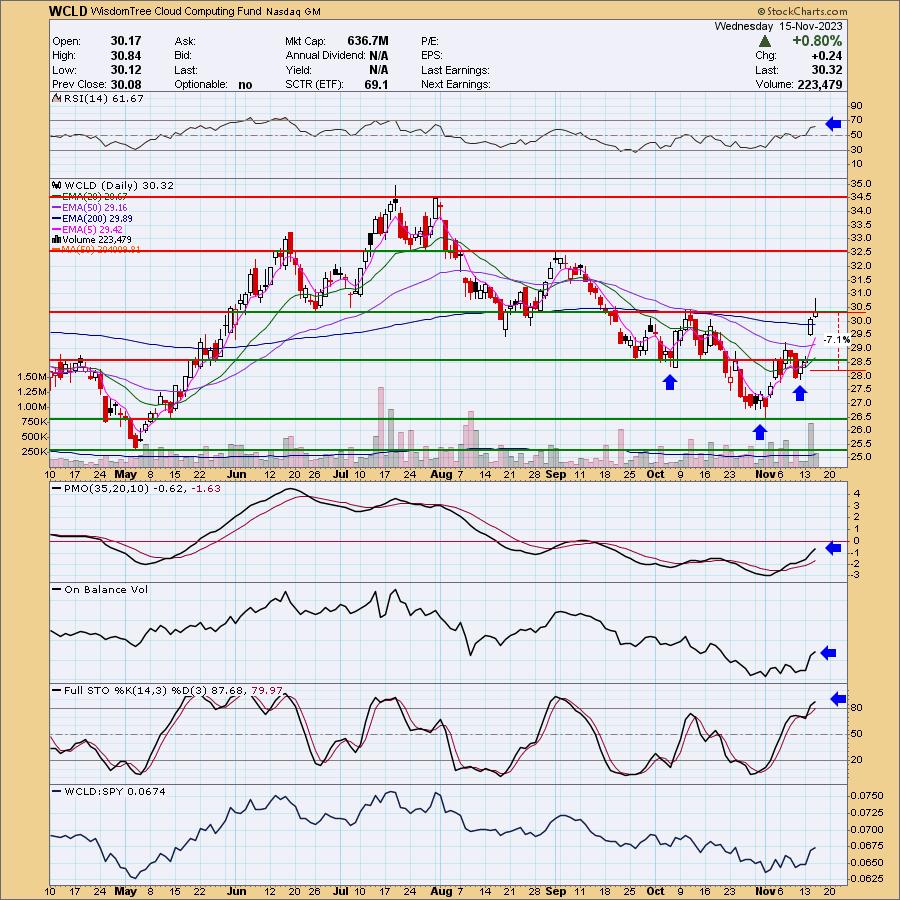This screenshot has height=900, width=900.
Task: Click the Next Earnings label
Action: coord(456,84)
